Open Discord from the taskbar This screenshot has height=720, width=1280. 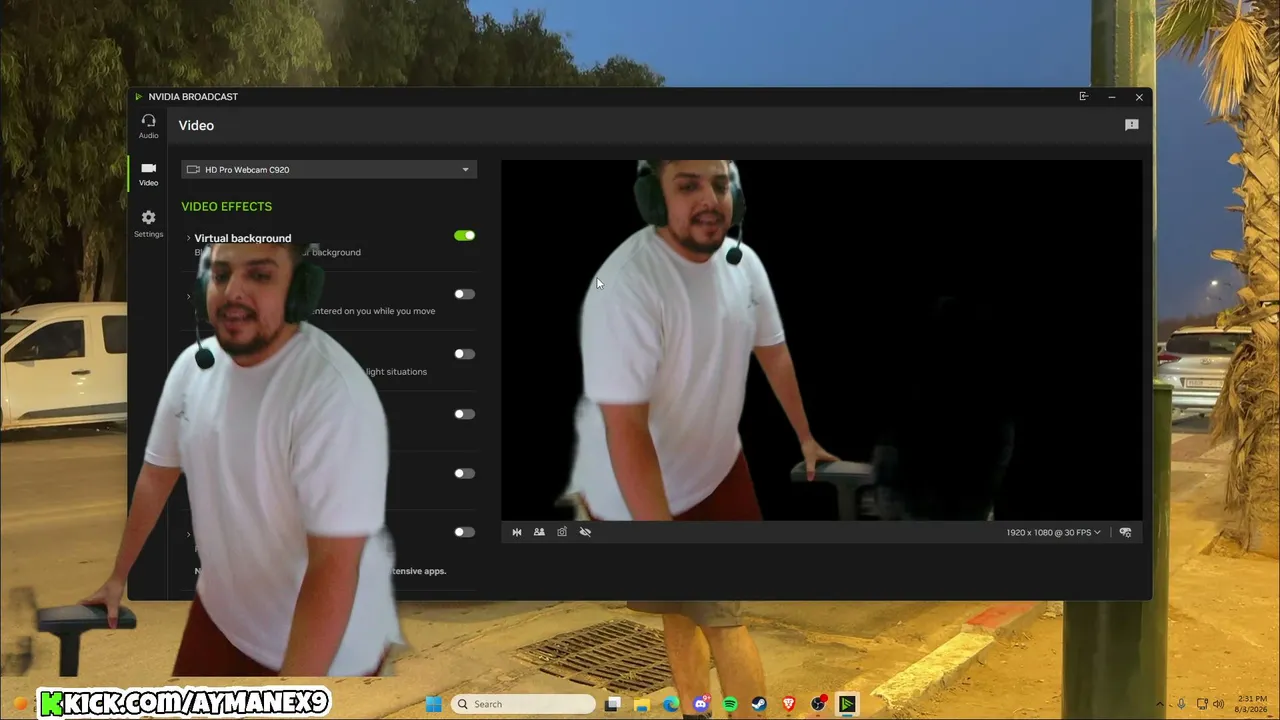[x=701, y=704]
